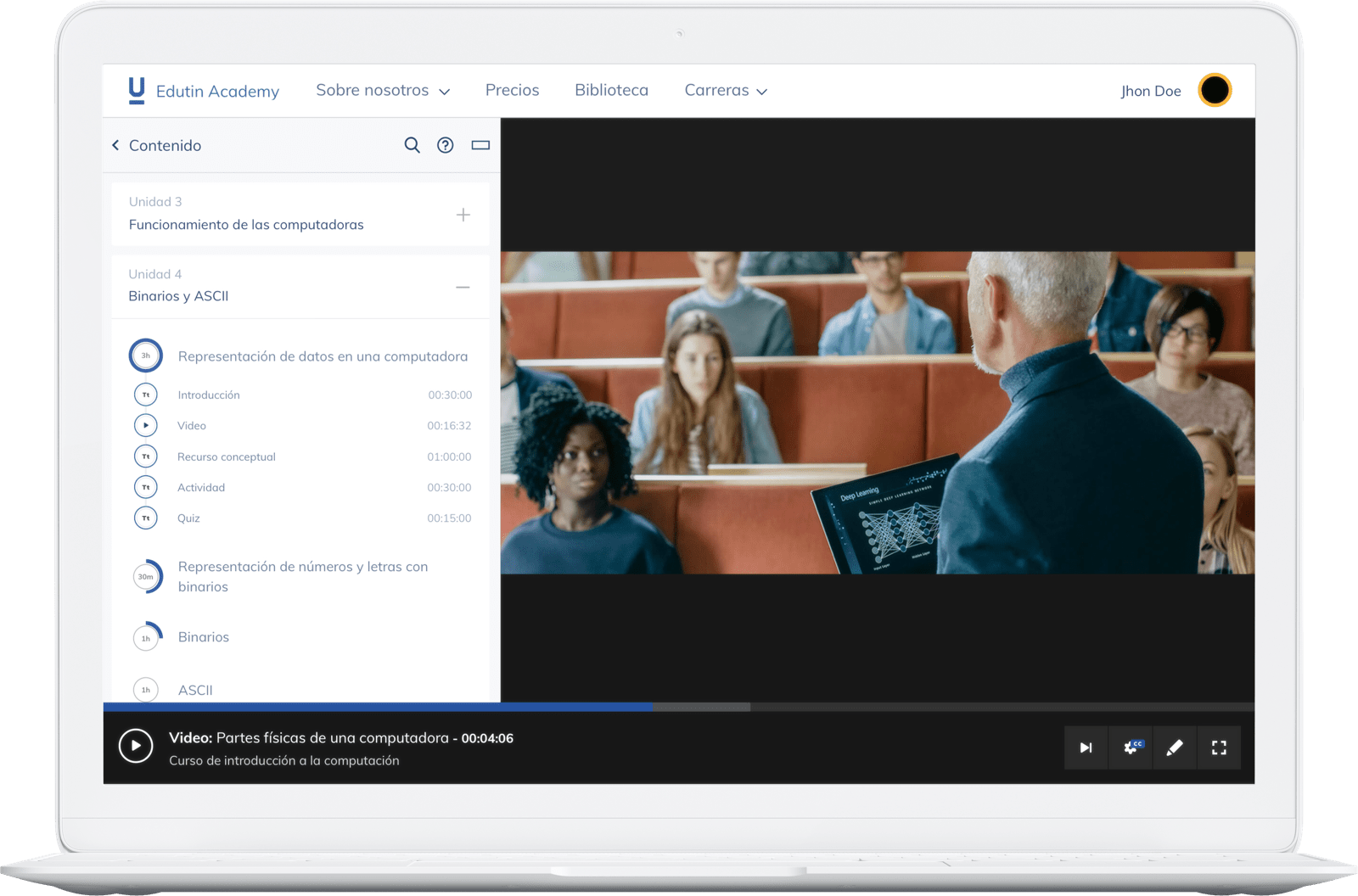Viewport: 1358px width, 896px height.
Task: Open the Biblioteca page
Action: [611, 90]
